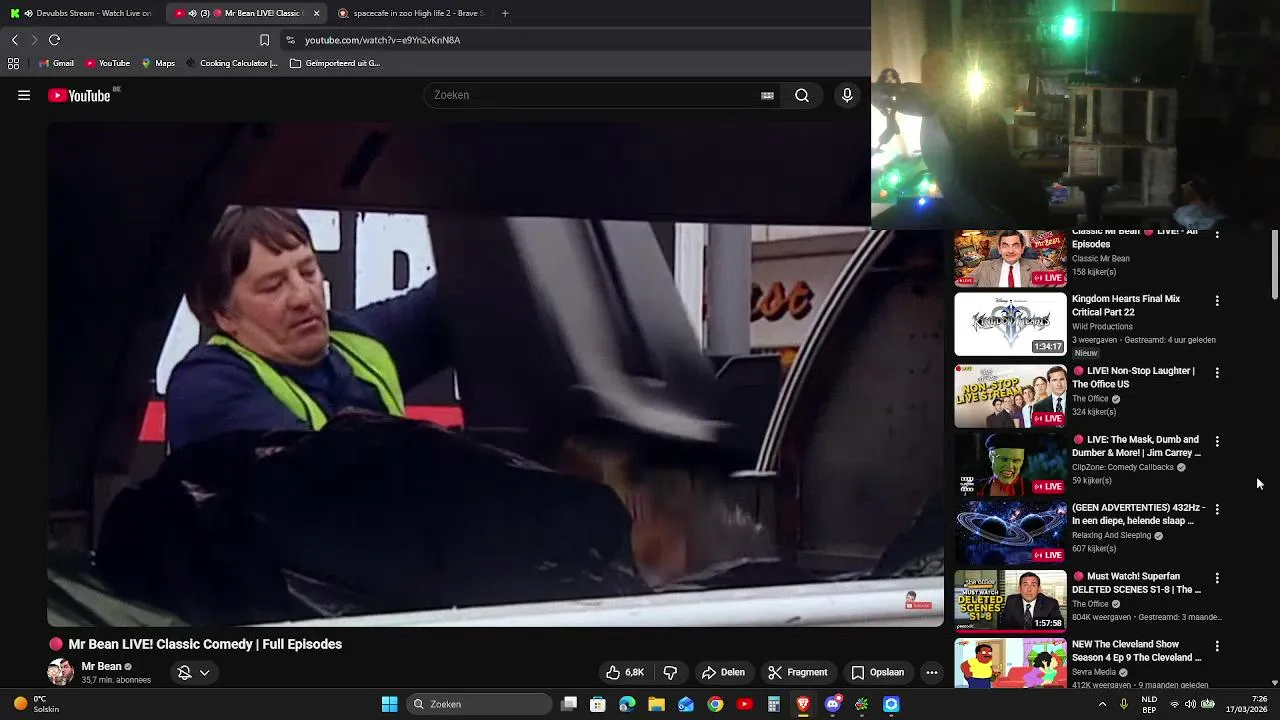Open Cooking Calculator bookmark
The image size is (1280, 720).
pos(231,63)
